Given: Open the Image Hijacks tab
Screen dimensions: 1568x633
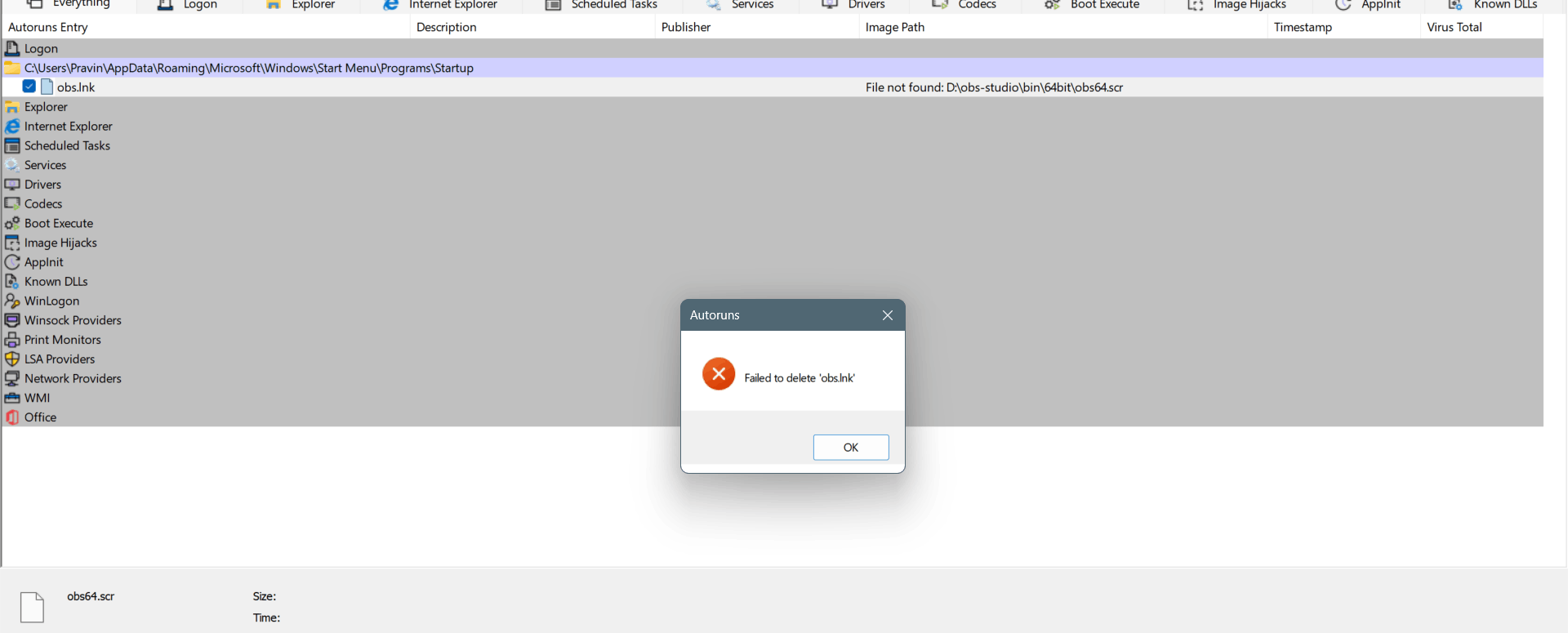Looking at the screenshot, I should pos(1237,5).
